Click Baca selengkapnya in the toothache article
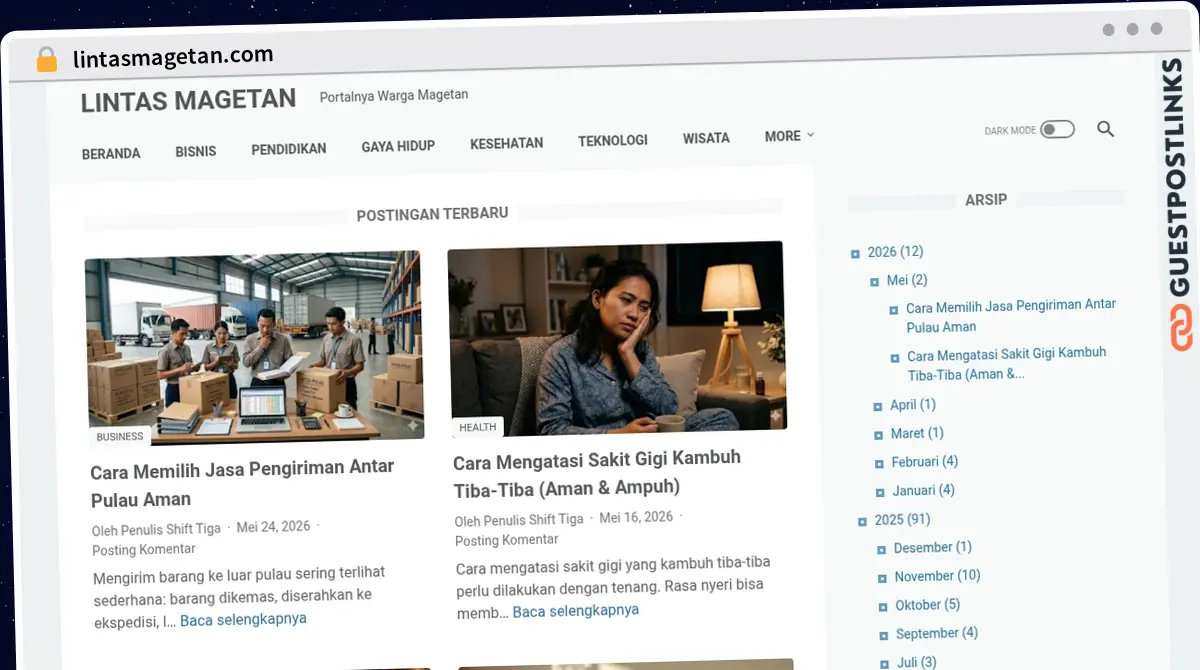Screen dimensions: 1200x670 [576, 610]
